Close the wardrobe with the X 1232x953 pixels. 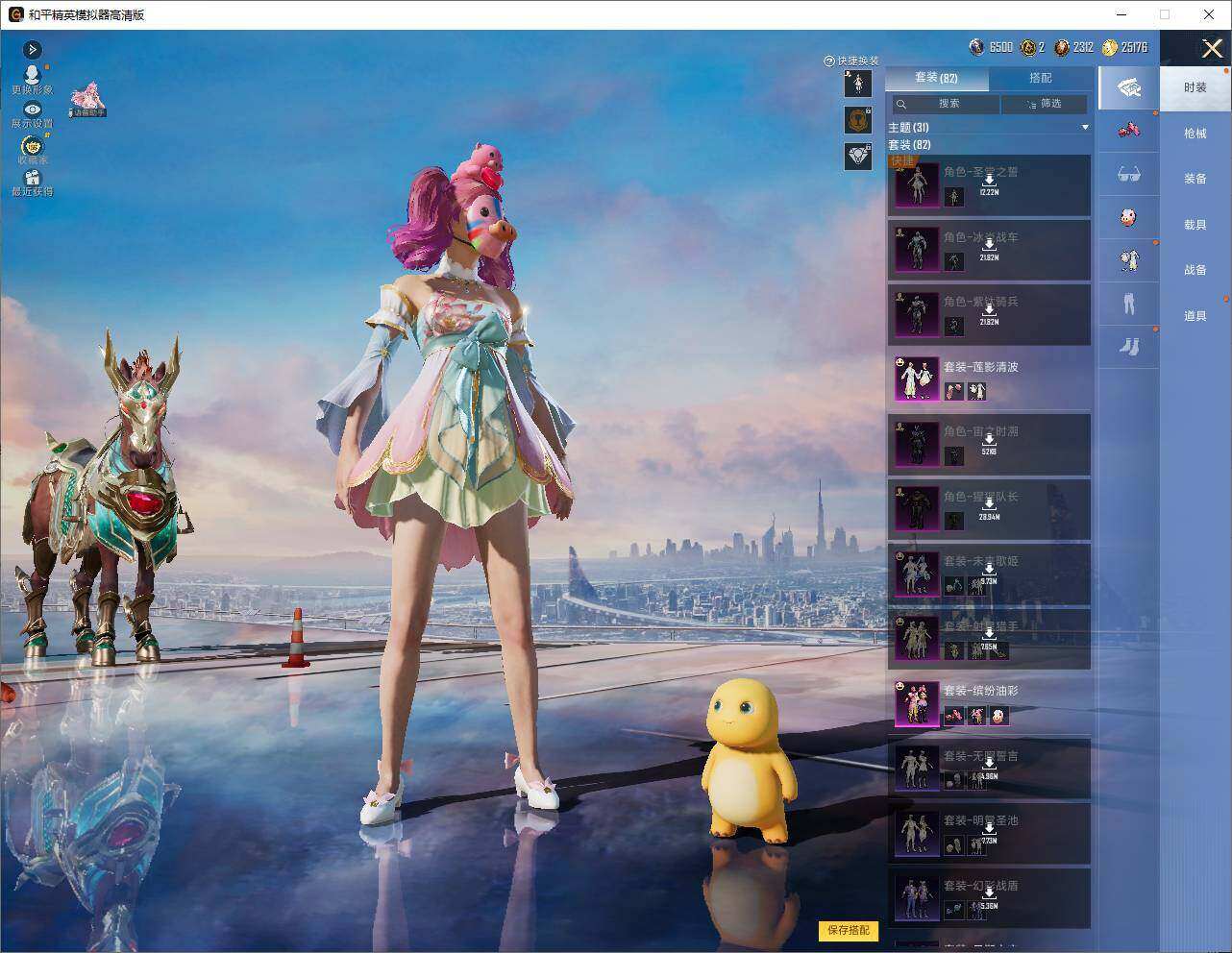click(1212, 48)
